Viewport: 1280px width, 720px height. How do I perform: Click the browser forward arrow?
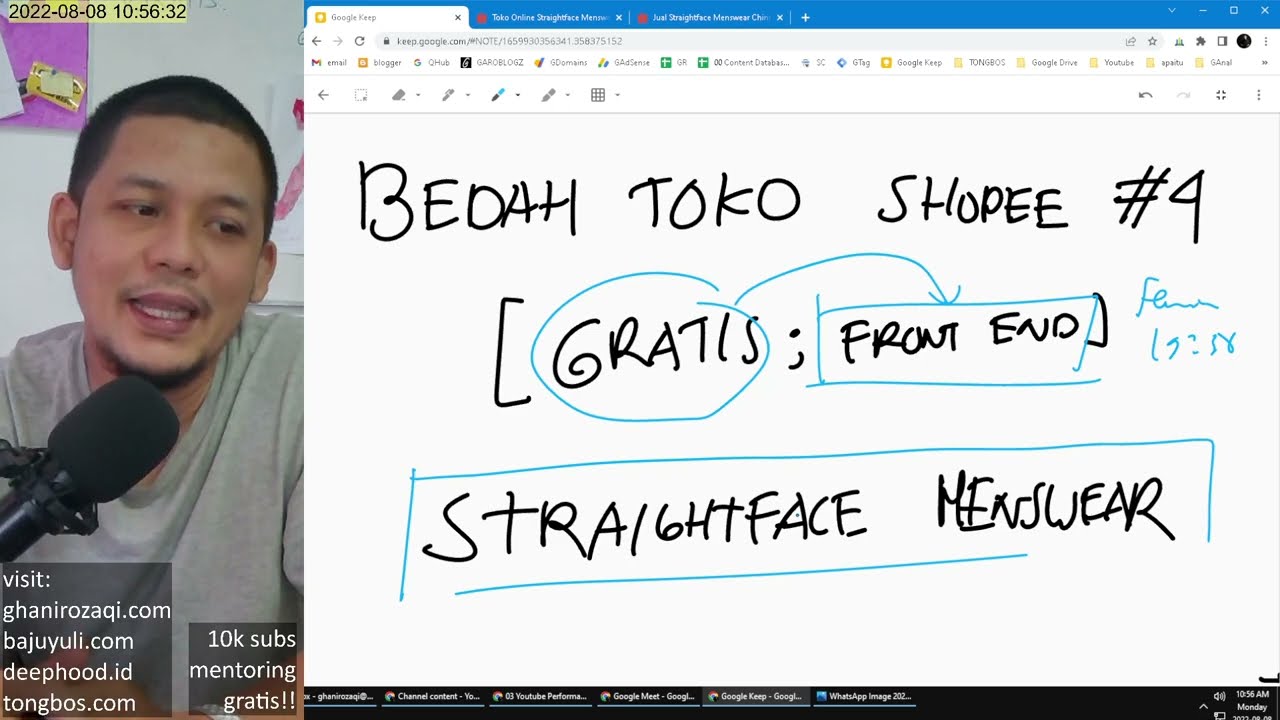point(338,41)
